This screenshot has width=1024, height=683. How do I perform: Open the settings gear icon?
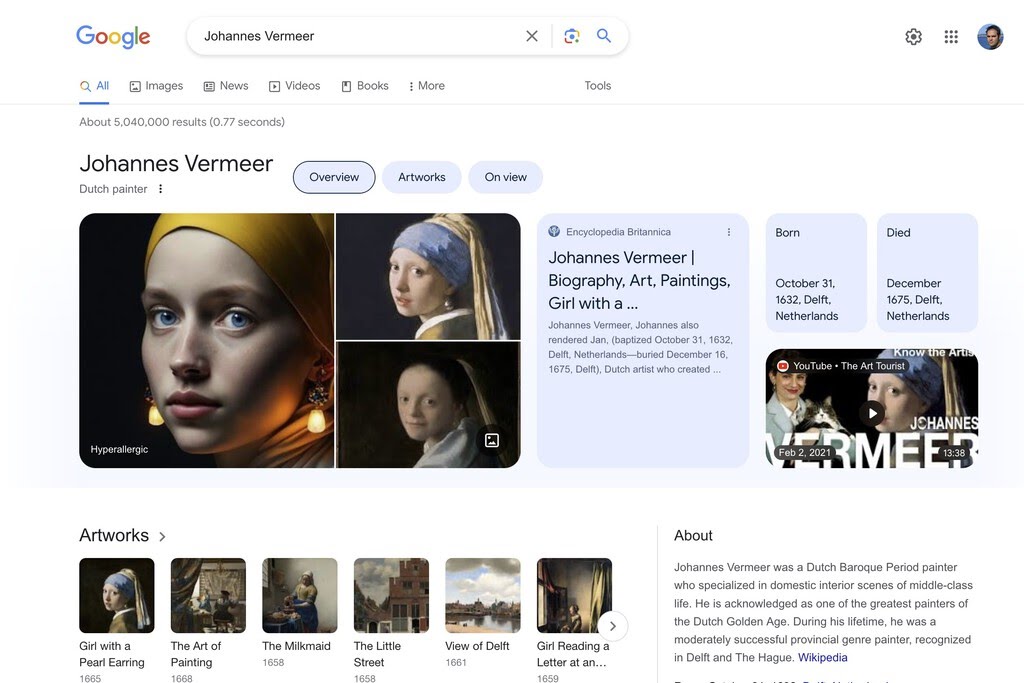[913, 37]
